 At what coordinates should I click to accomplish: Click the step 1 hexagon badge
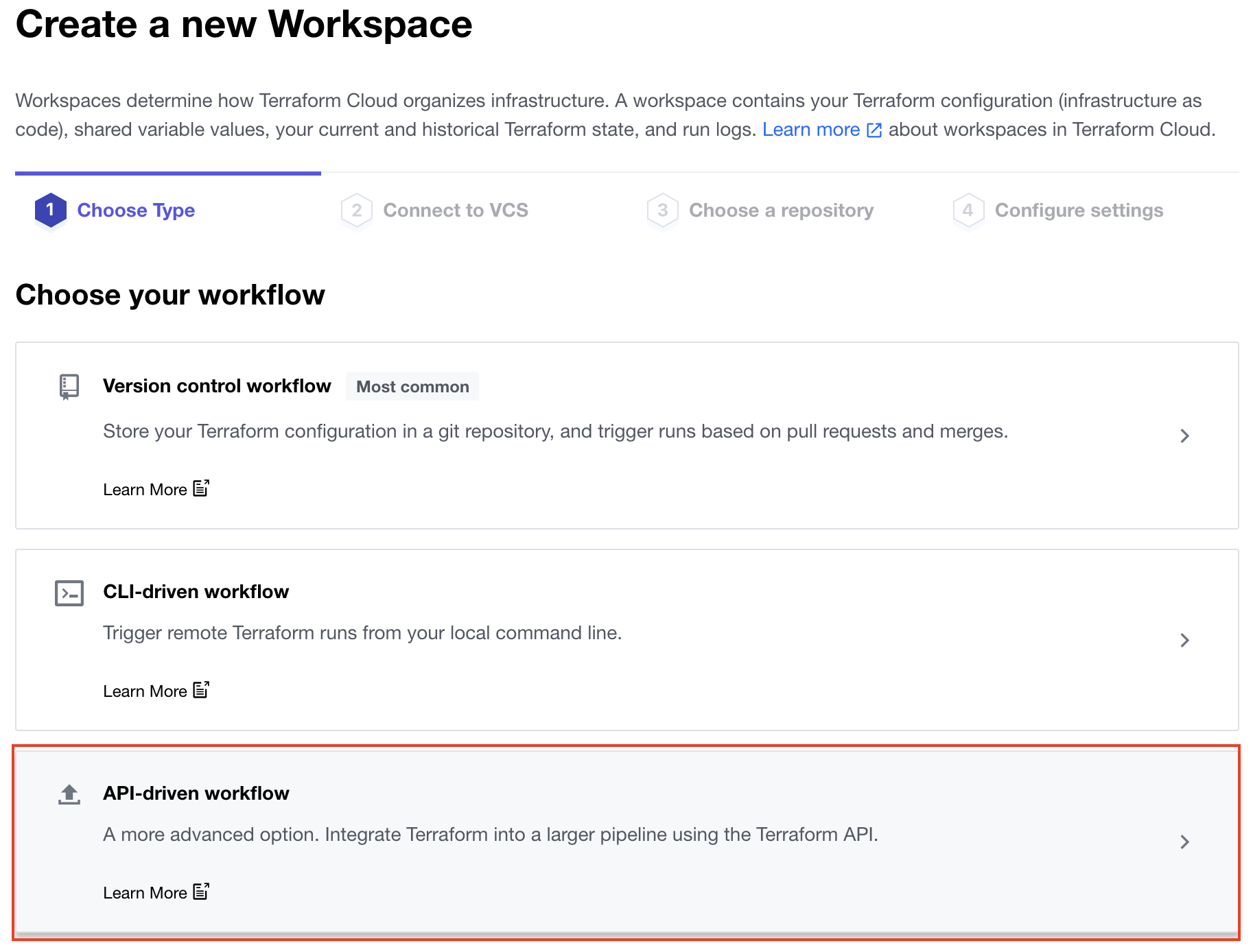pos(50,210)
